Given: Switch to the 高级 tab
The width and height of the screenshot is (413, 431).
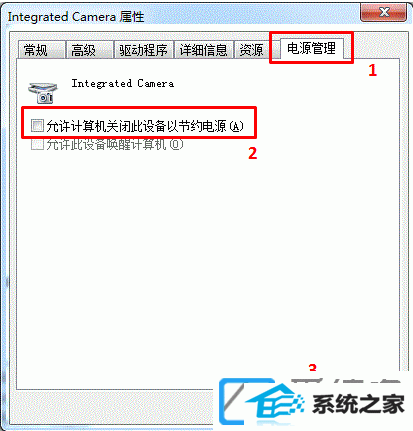Looking at the screenshot, I should click(x=89, y=50).
